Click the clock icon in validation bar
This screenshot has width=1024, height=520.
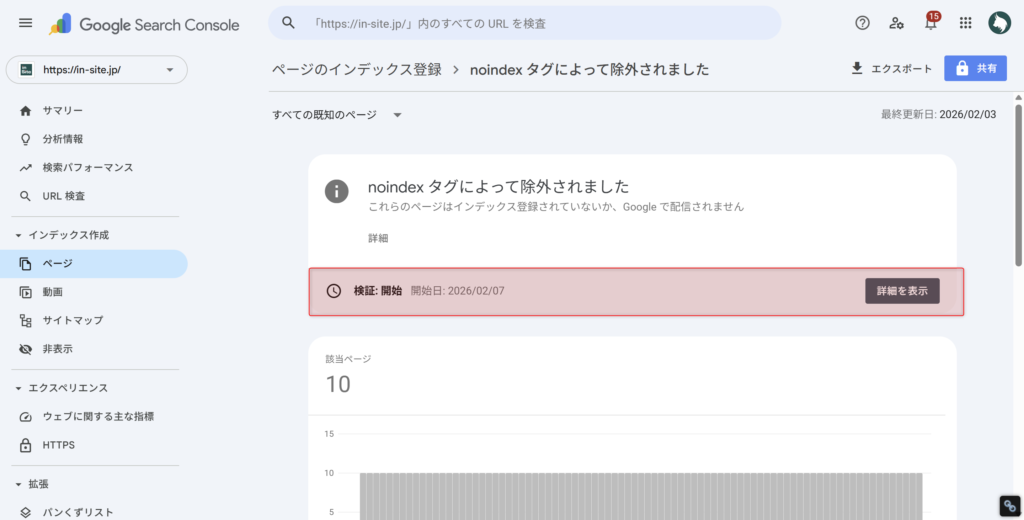(x=334, y=291)
